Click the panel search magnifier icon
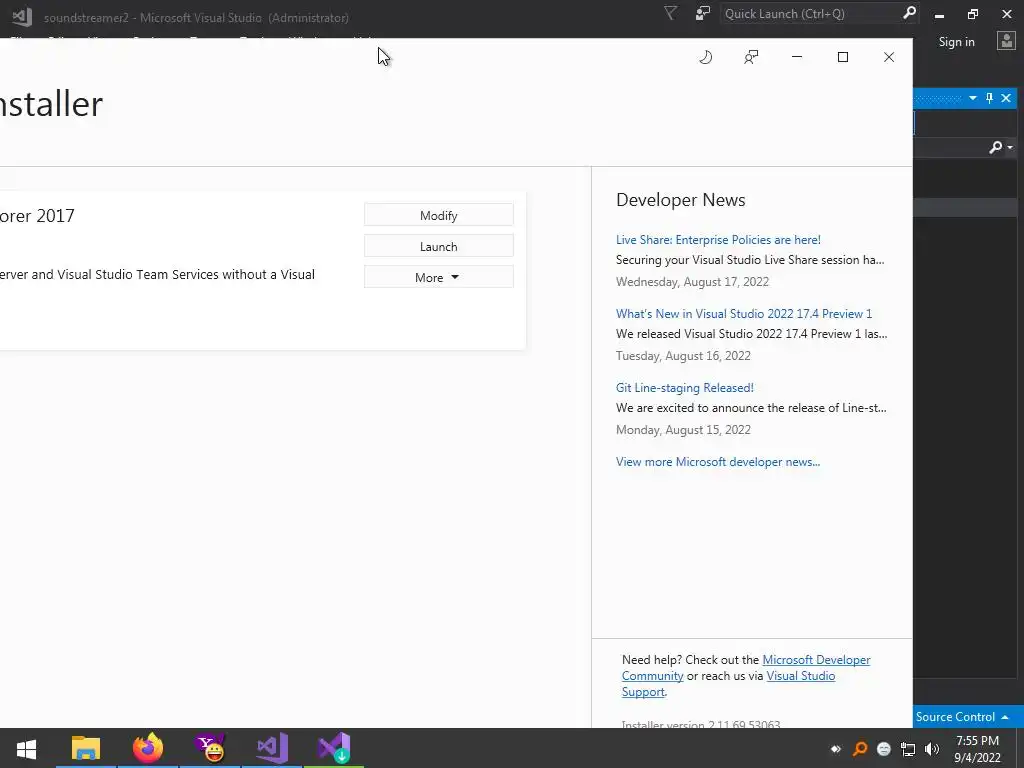 995,148
